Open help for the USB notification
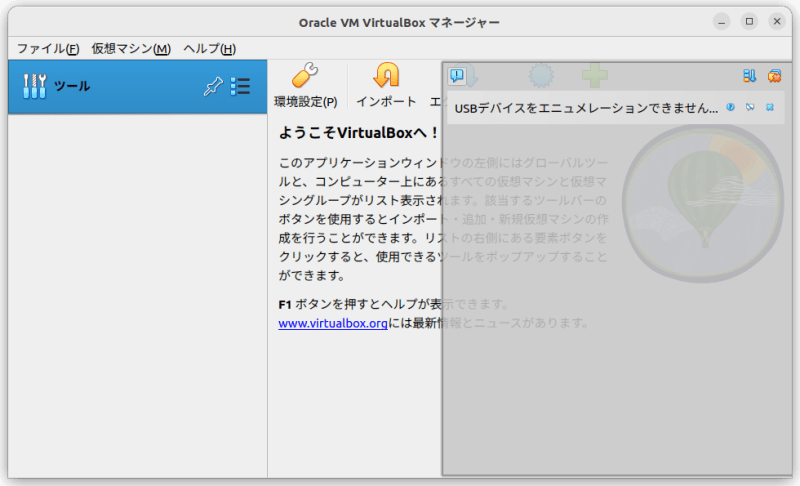The height and width of the screenshot is (486, 800). tap(731, 107)
